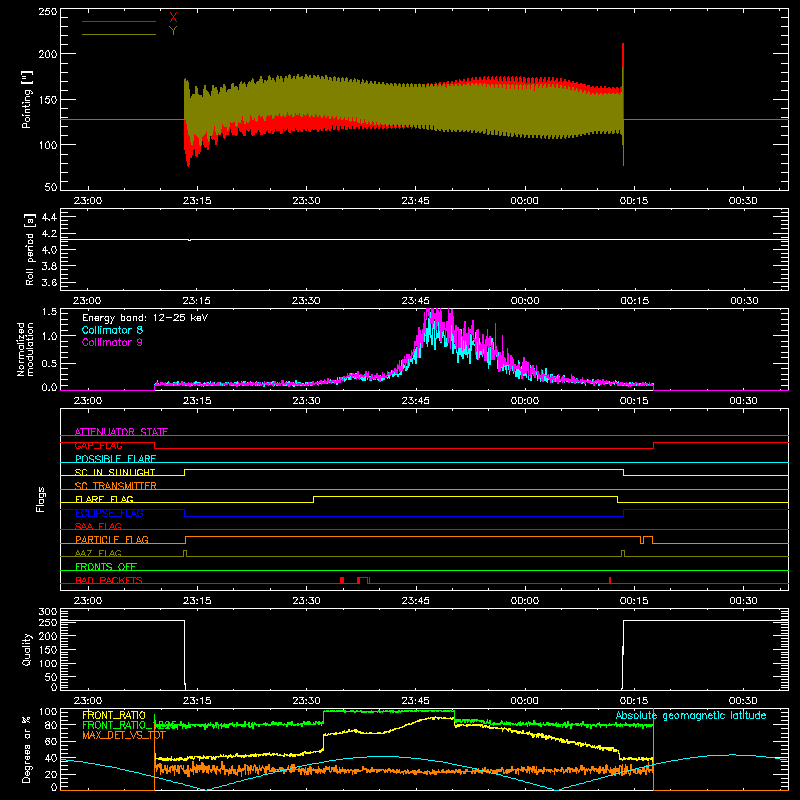Click the 300 tick on Quality axis

tap(48, 612)
